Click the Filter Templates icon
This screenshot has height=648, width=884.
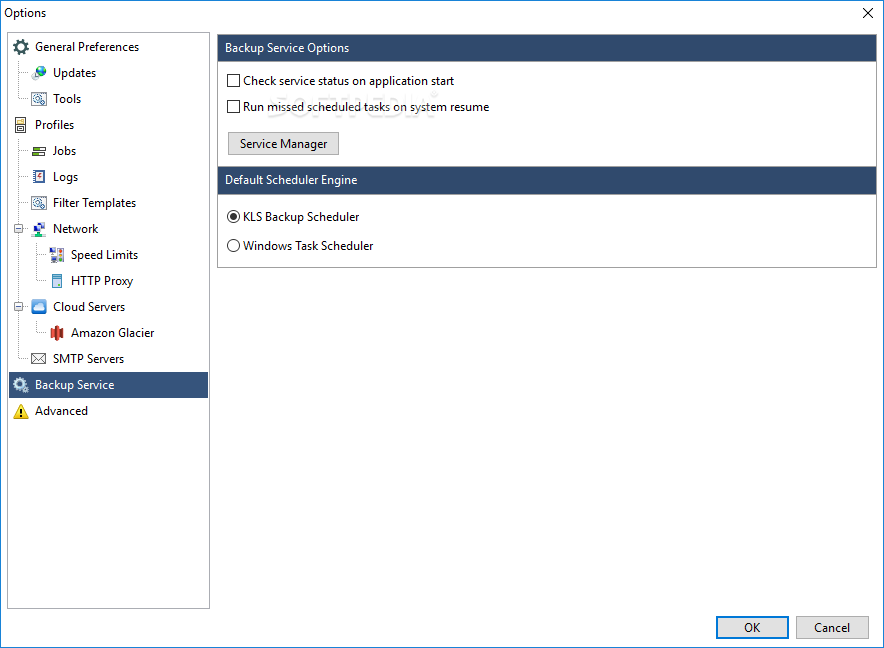point(39,203)
